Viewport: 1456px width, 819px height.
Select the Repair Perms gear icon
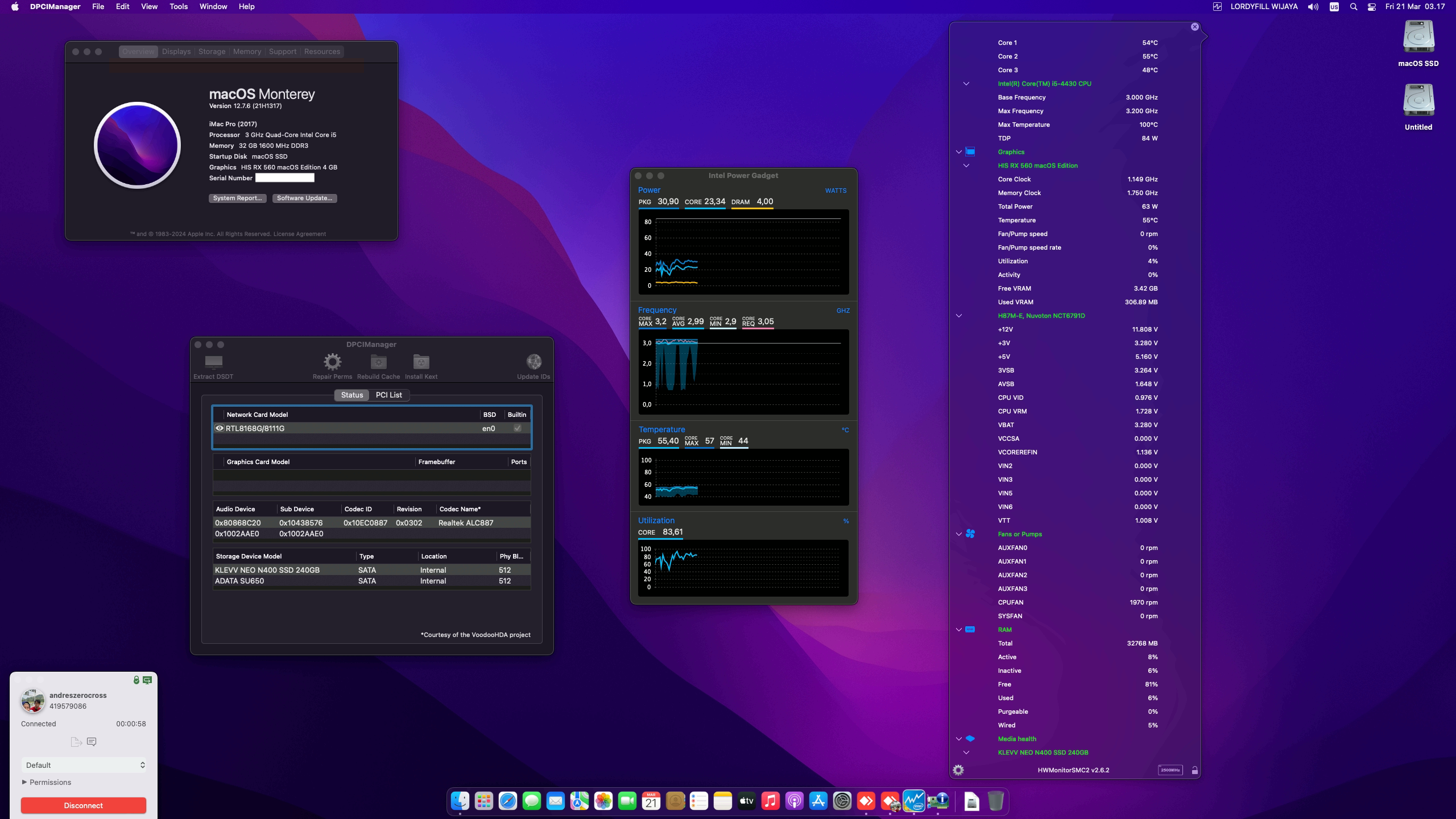coord(332,362)
